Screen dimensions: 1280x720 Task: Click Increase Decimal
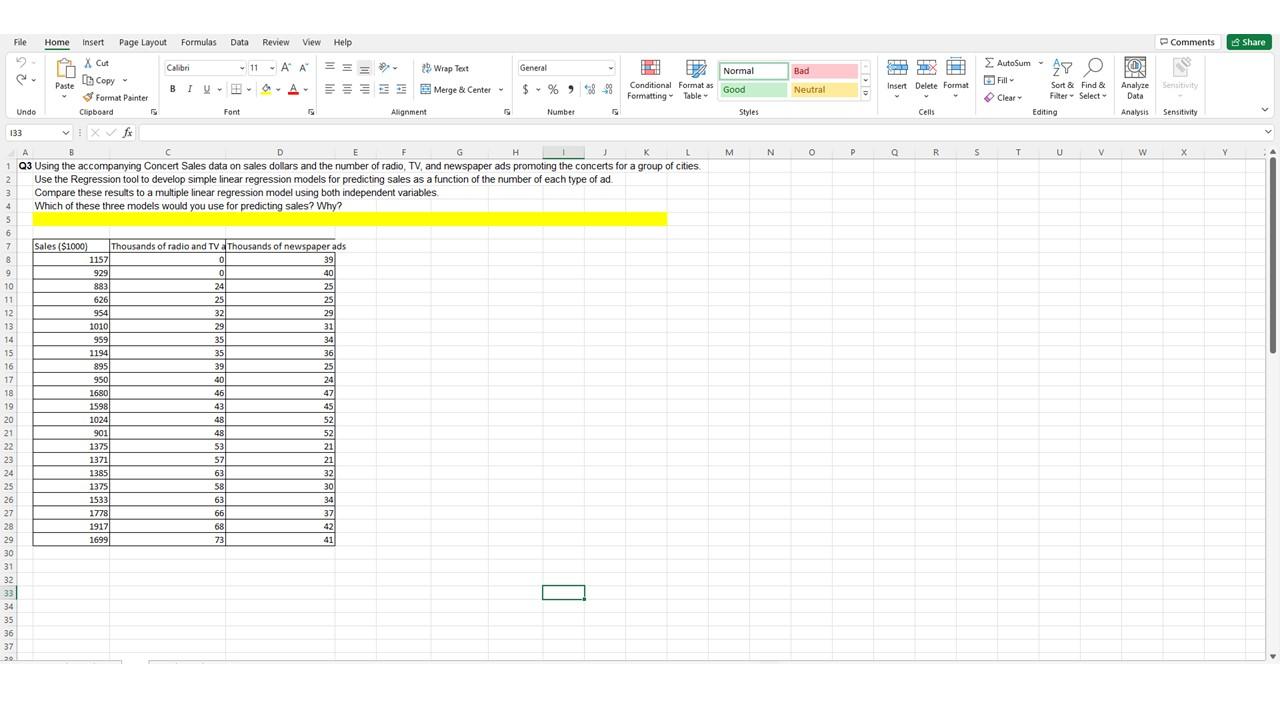tap(590, 89)
